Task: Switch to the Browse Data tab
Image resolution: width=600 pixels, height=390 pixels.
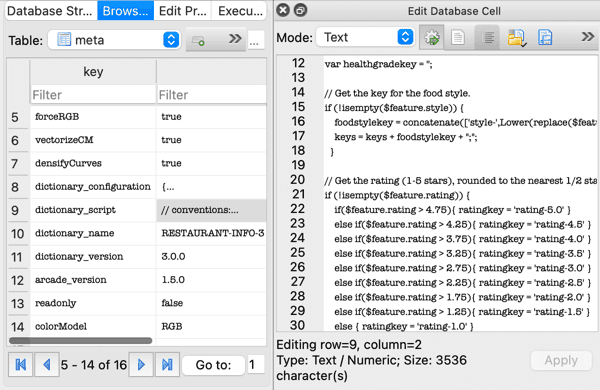Action: tap(126, 11)
